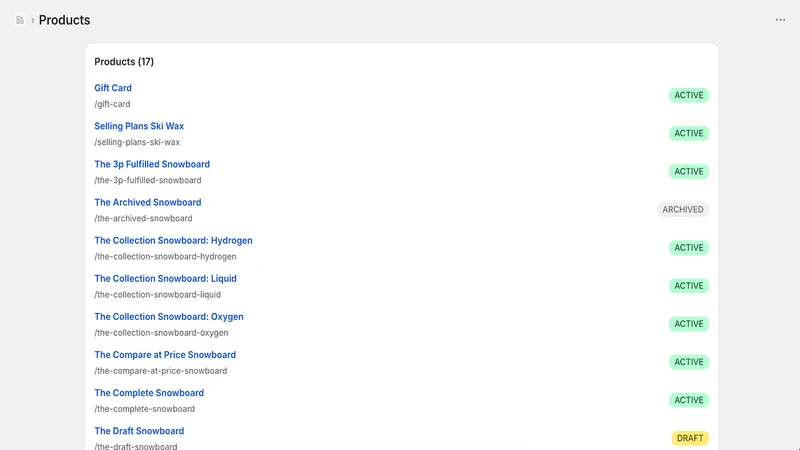This screenshot has height=450, width=800.
Task: Open the Gift Card product link
Action: pyautogui.click(x=113, y=88)
